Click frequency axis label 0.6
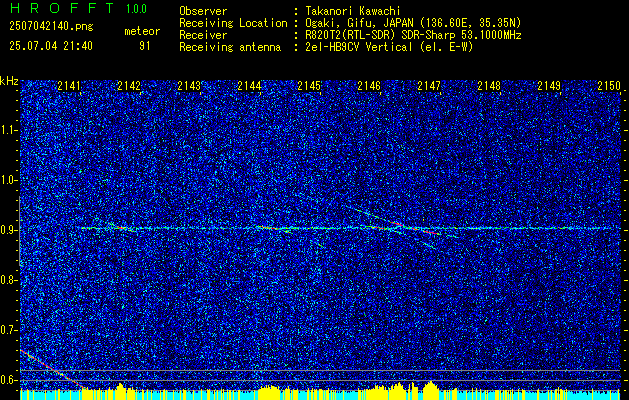 coord(8,380)
